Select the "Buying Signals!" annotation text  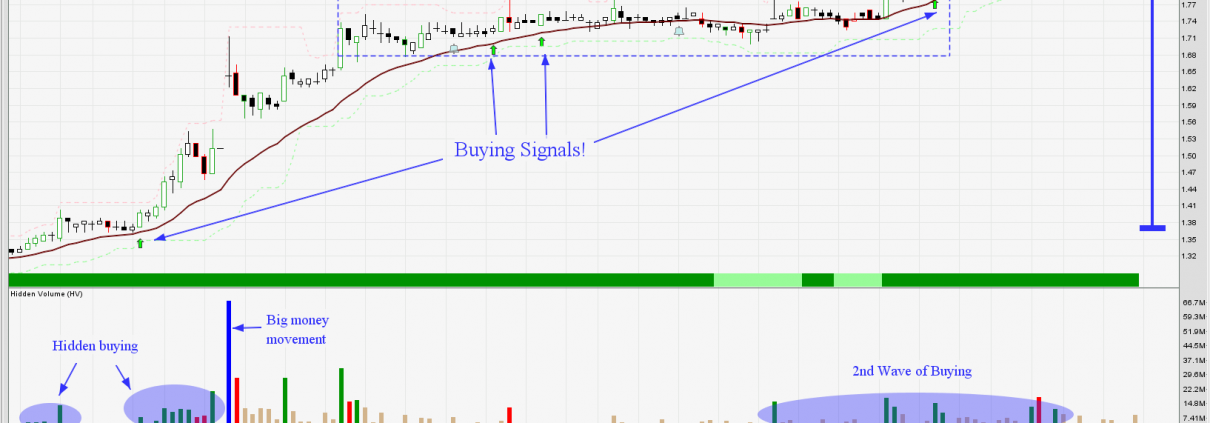[519, 151]
